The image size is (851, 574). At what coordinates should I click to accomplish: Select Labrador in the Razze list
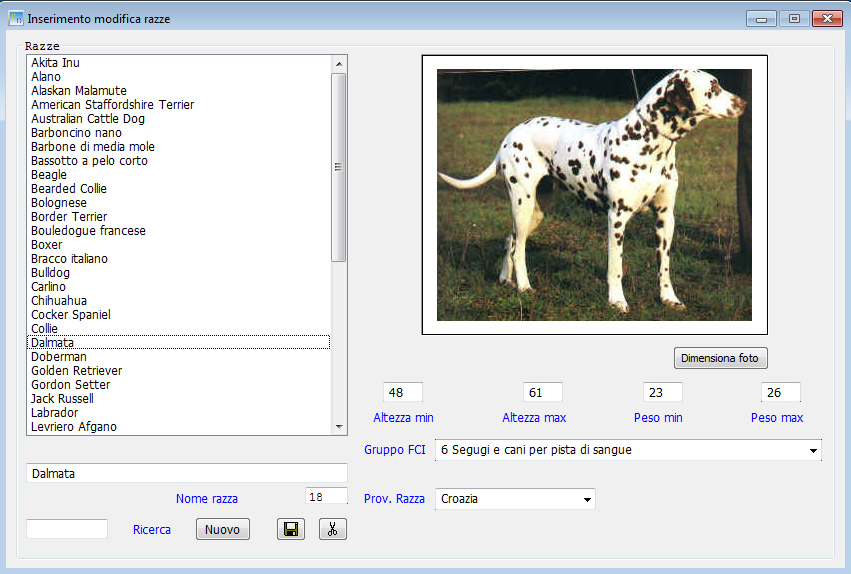tap(54, 413)
